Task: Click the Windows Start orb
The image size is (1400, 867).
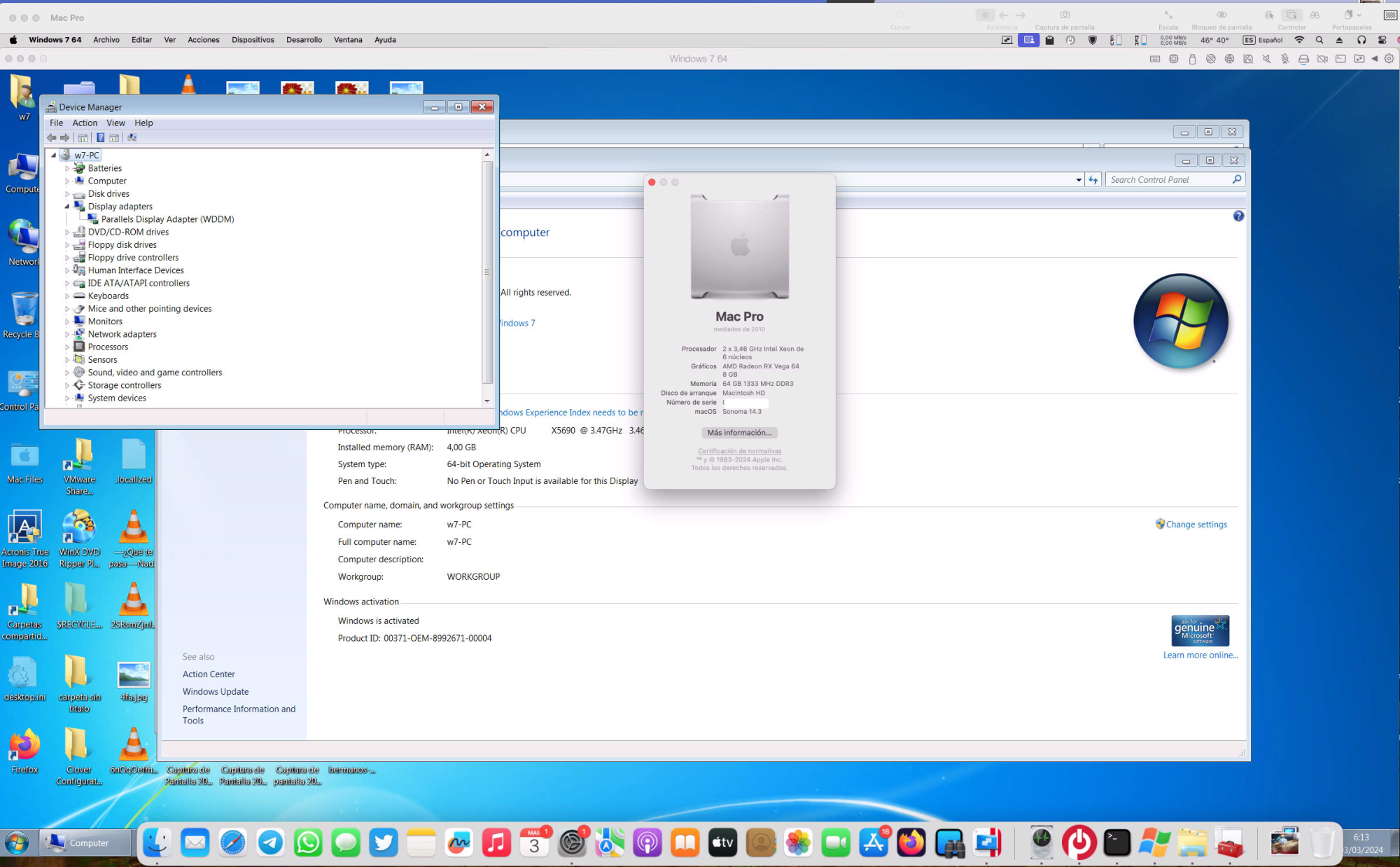Action: pyautogui.click(x=17, y=843)
